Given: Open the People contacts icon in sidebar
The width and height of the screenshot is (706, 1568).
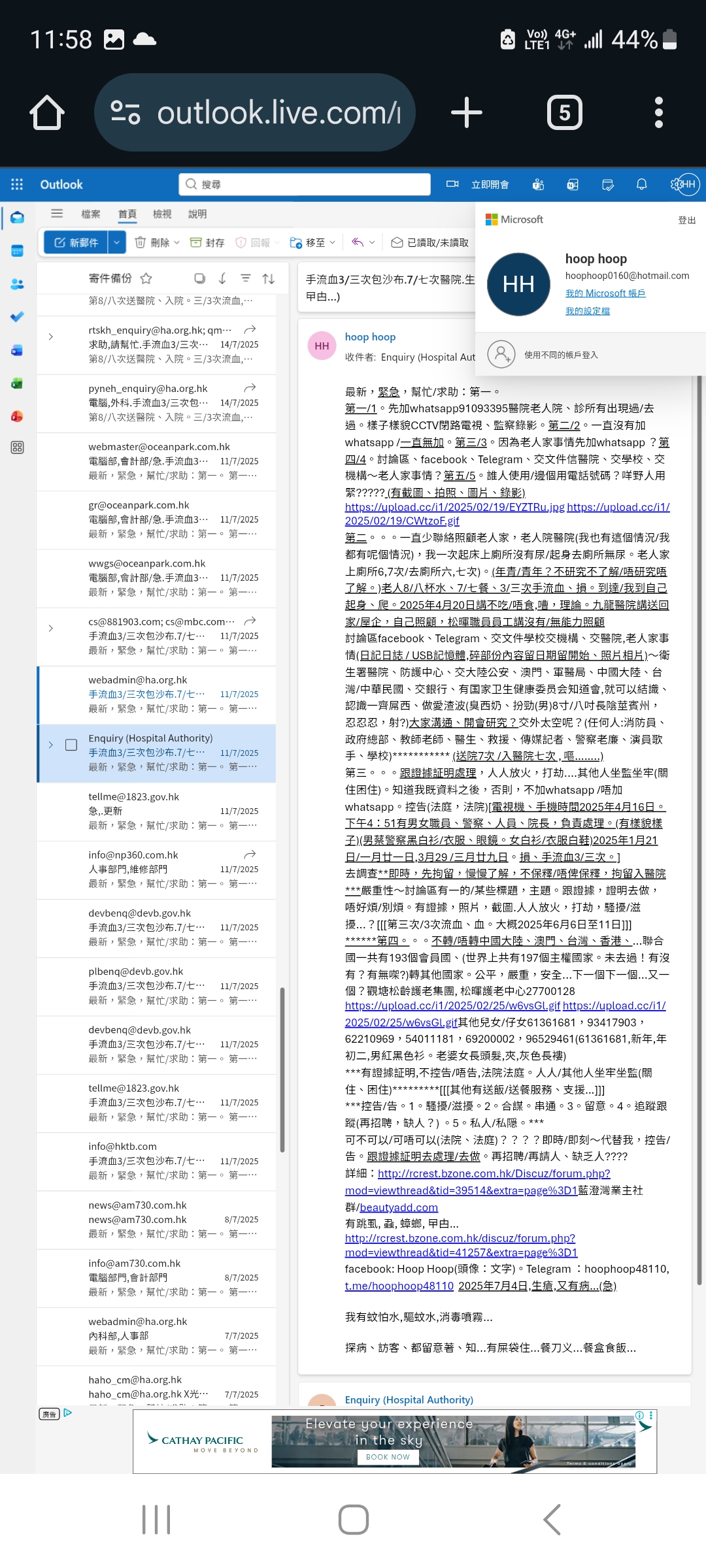Looking at the screenshot, I should click(x=17, y=284).
